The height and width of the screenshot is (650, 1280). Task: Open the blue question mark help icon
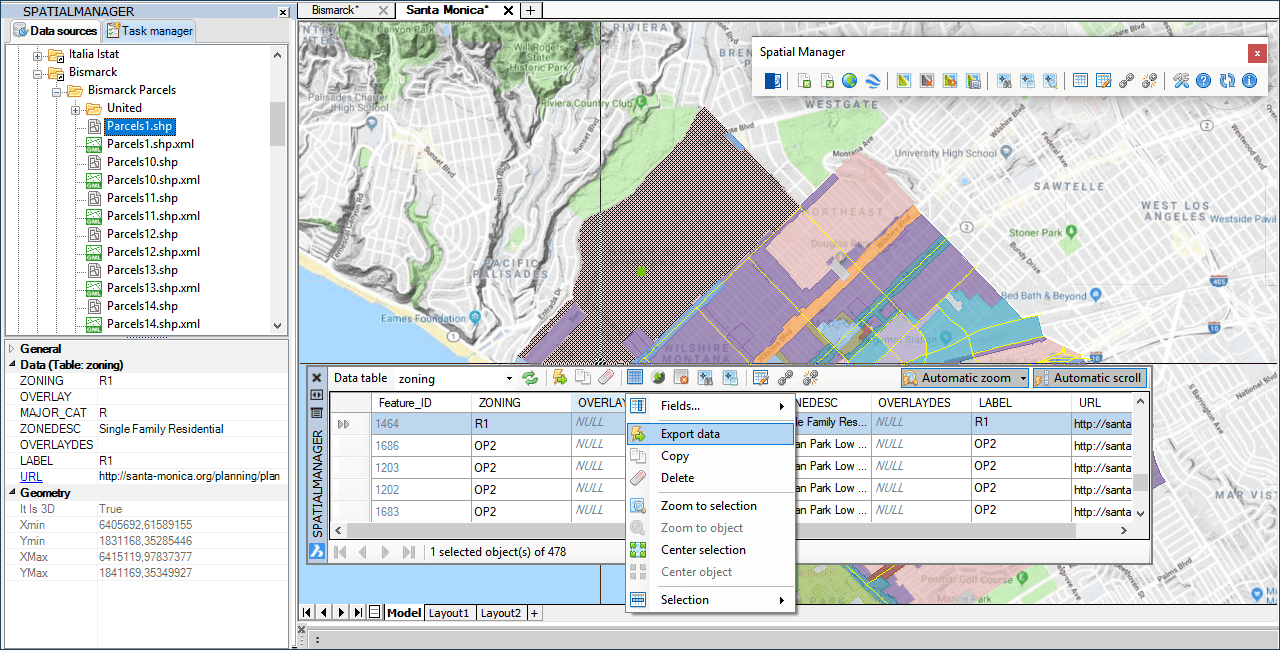tap(1204, 81)
